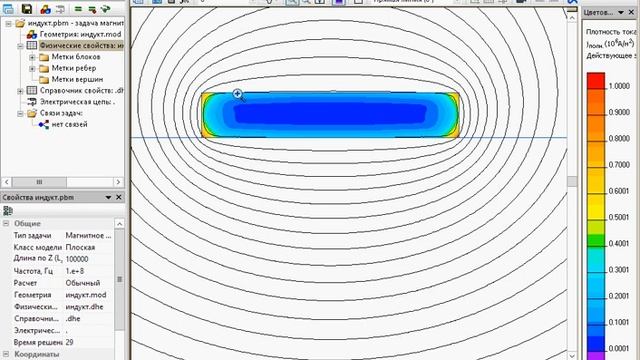
Task: Click the folder icon of Метки ребер
Action: pos(44,68)
